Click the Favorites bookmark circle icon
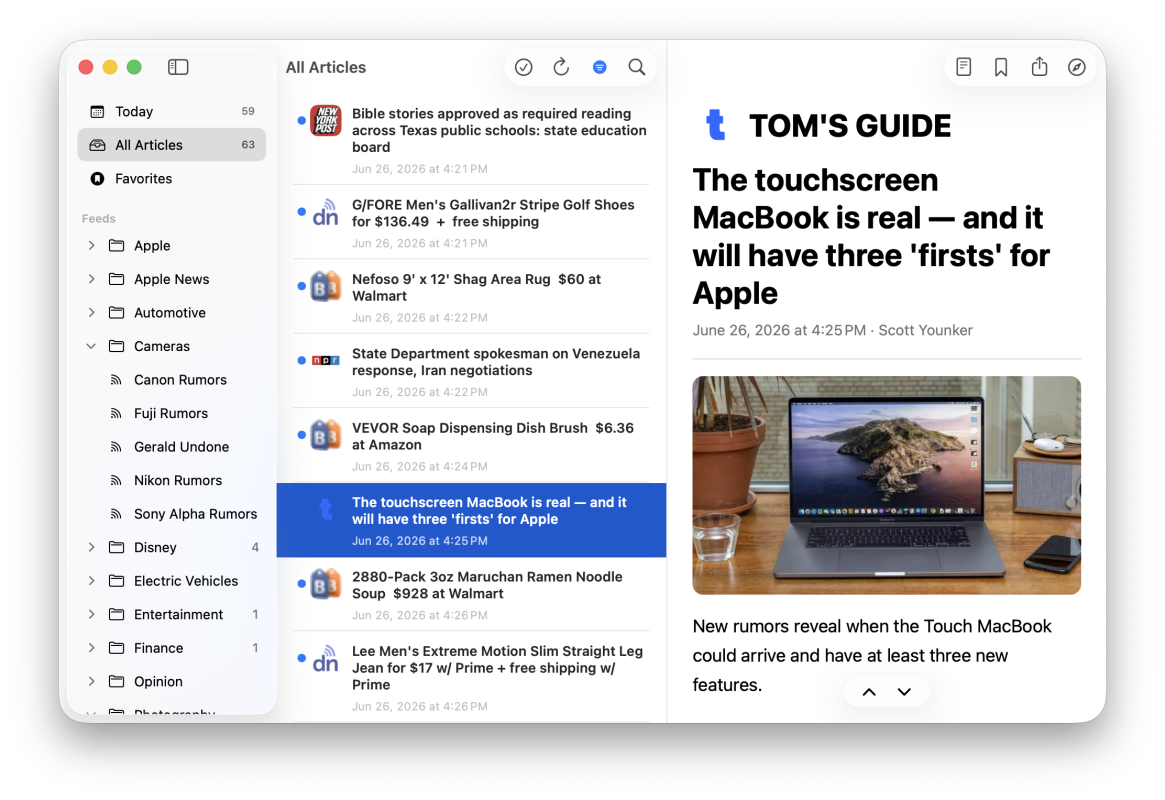 tap(97, 178)
